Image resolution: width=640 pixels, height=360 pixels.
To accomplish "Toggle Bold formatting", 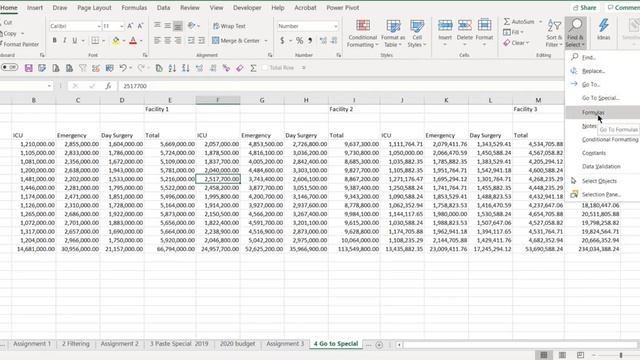I will click(54, 40).
